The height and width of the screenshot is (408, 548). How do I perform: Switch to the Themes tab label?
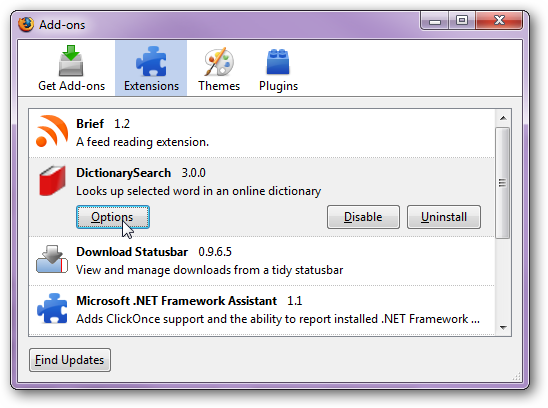point(219,86)
